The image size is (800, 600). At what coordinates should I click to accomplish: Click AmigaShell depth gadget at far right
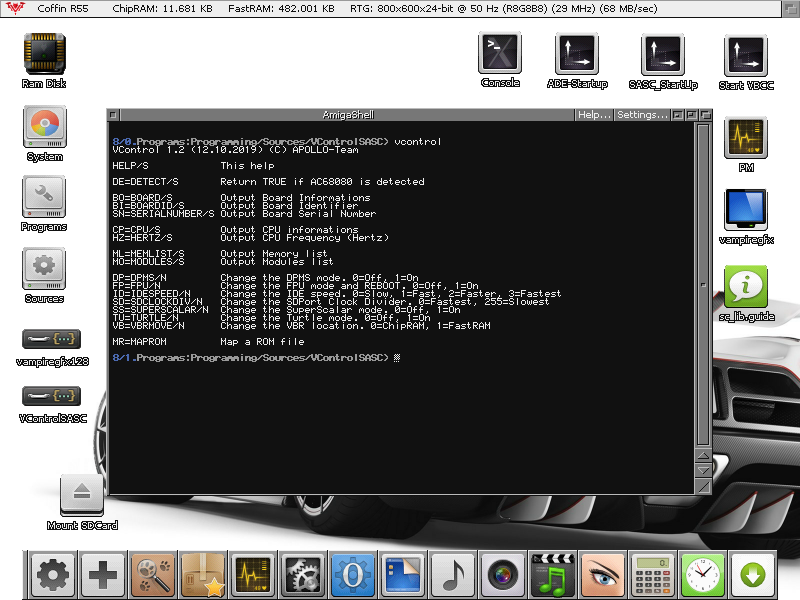(x=706, y=115)
